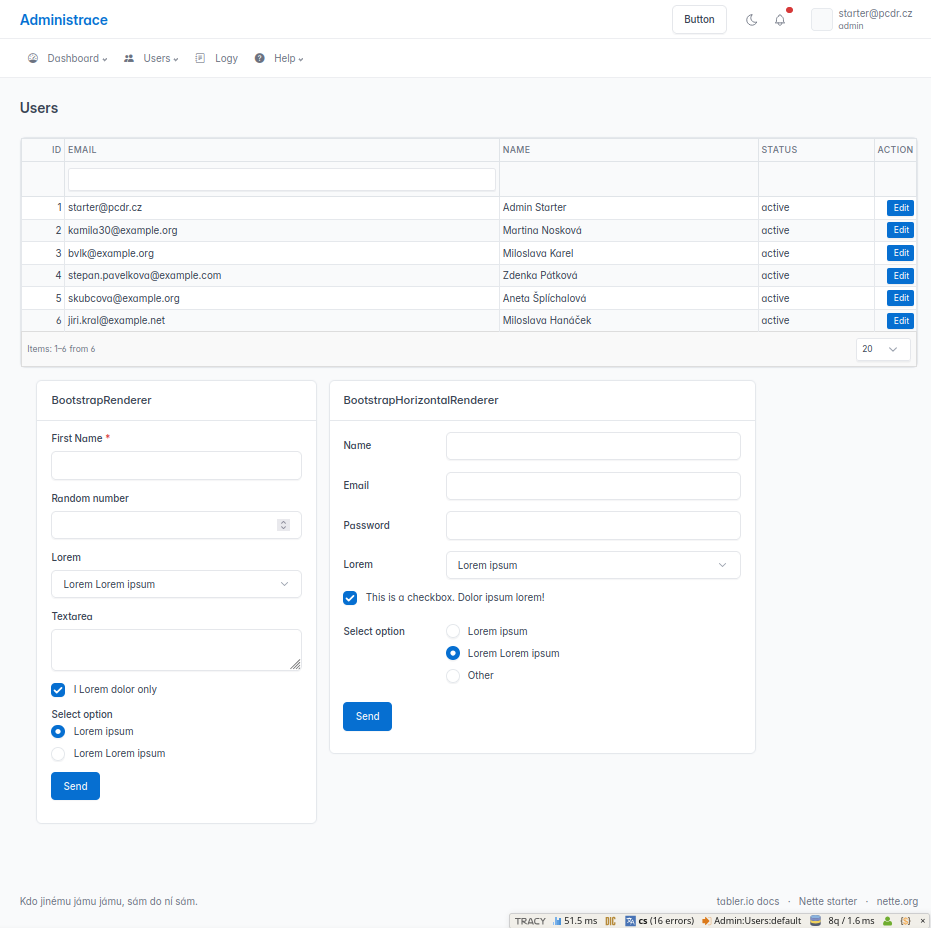Click Edit for user kamila30@example.org

pyautogui.click(x=900, y=231)
